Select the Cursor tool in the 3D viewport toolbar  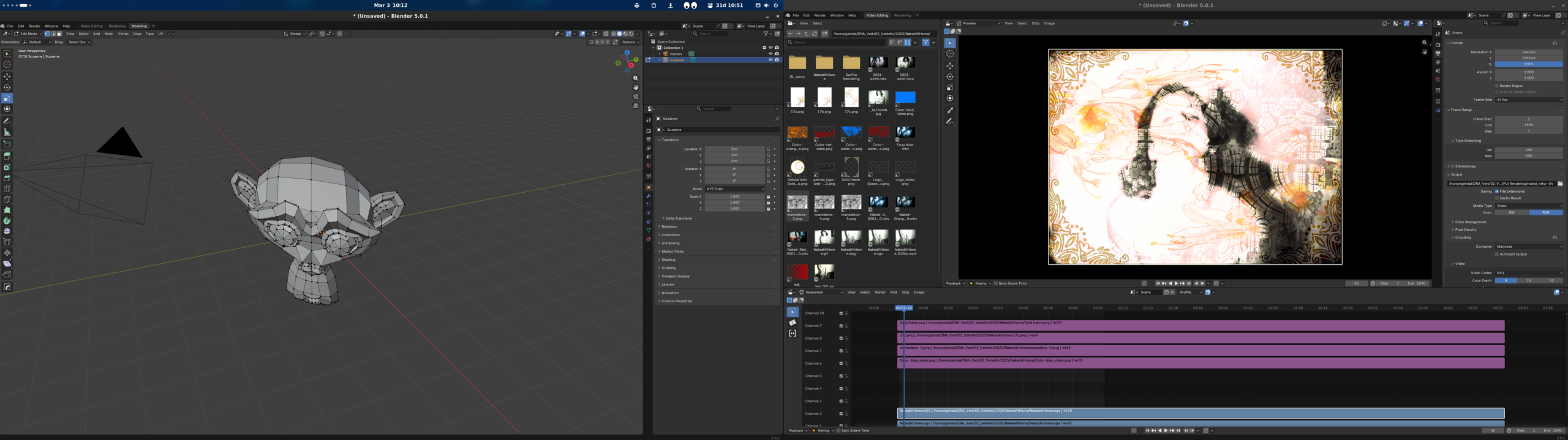[7, 64]
